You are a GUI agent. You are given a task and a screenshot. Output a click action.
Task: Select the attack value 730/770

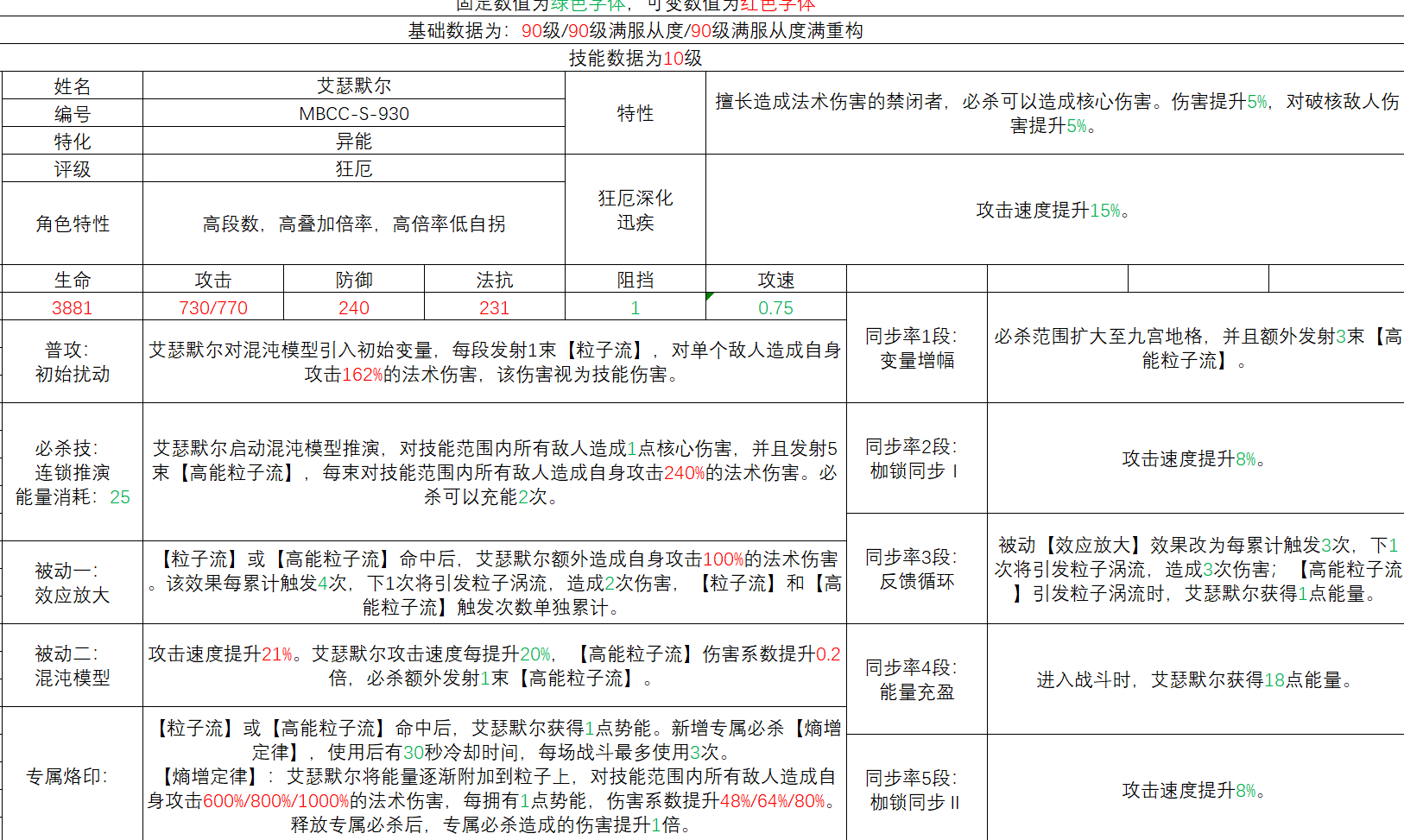(213, 307)
